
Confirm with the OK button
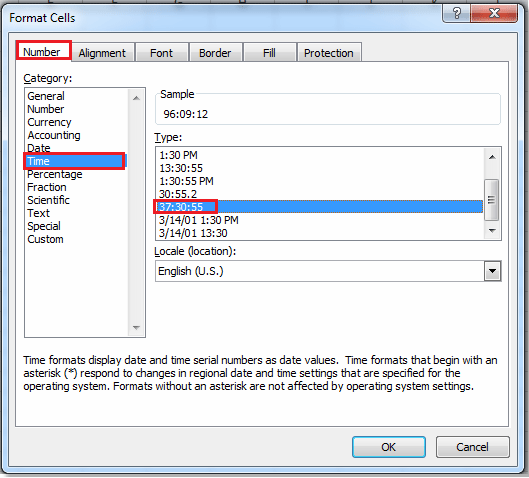pyautogui.click(x=389, y=447)
